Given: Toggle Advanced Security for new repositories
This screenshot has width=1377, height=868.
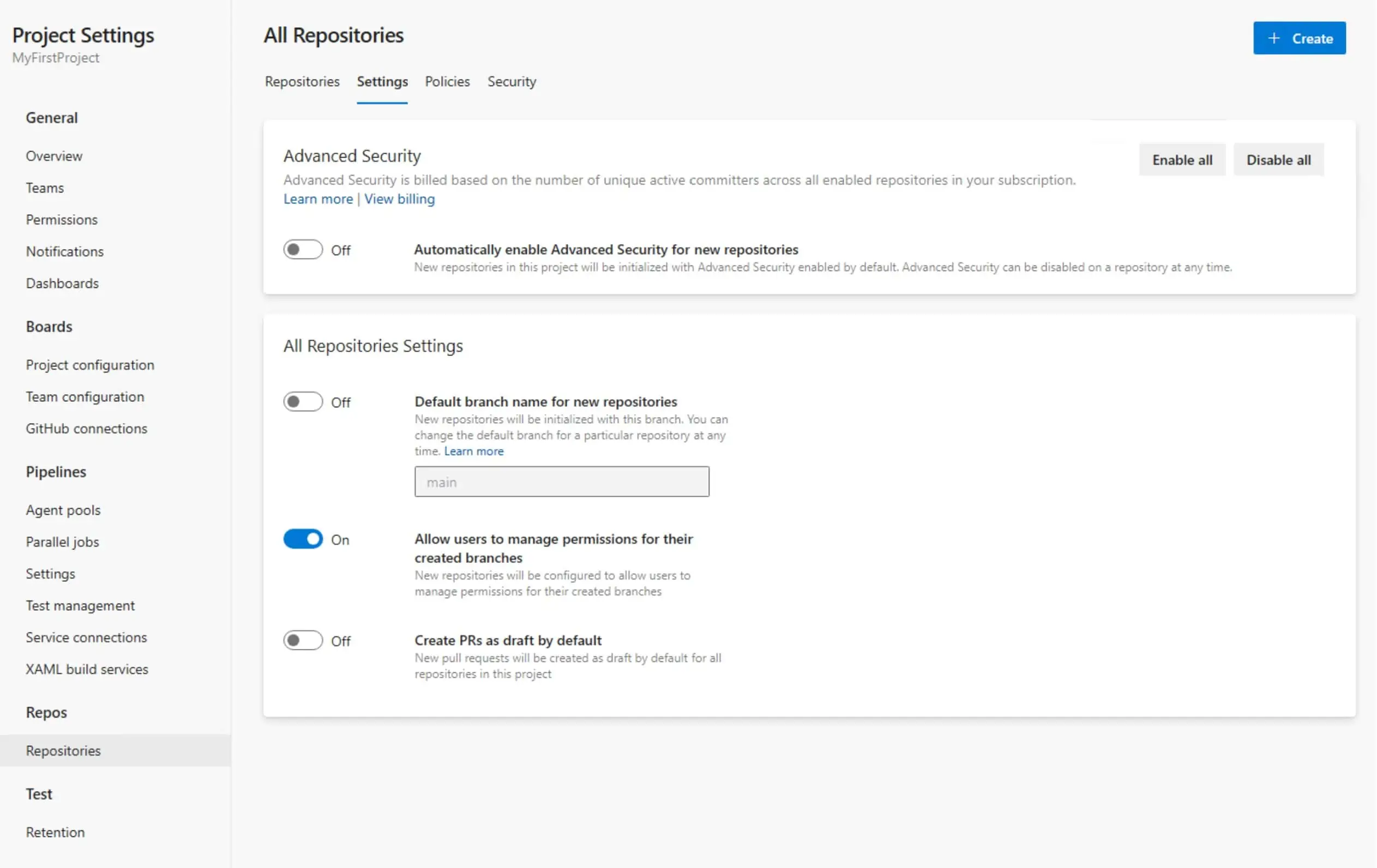Looking at the screenshot, I should [x=302, y=250].
